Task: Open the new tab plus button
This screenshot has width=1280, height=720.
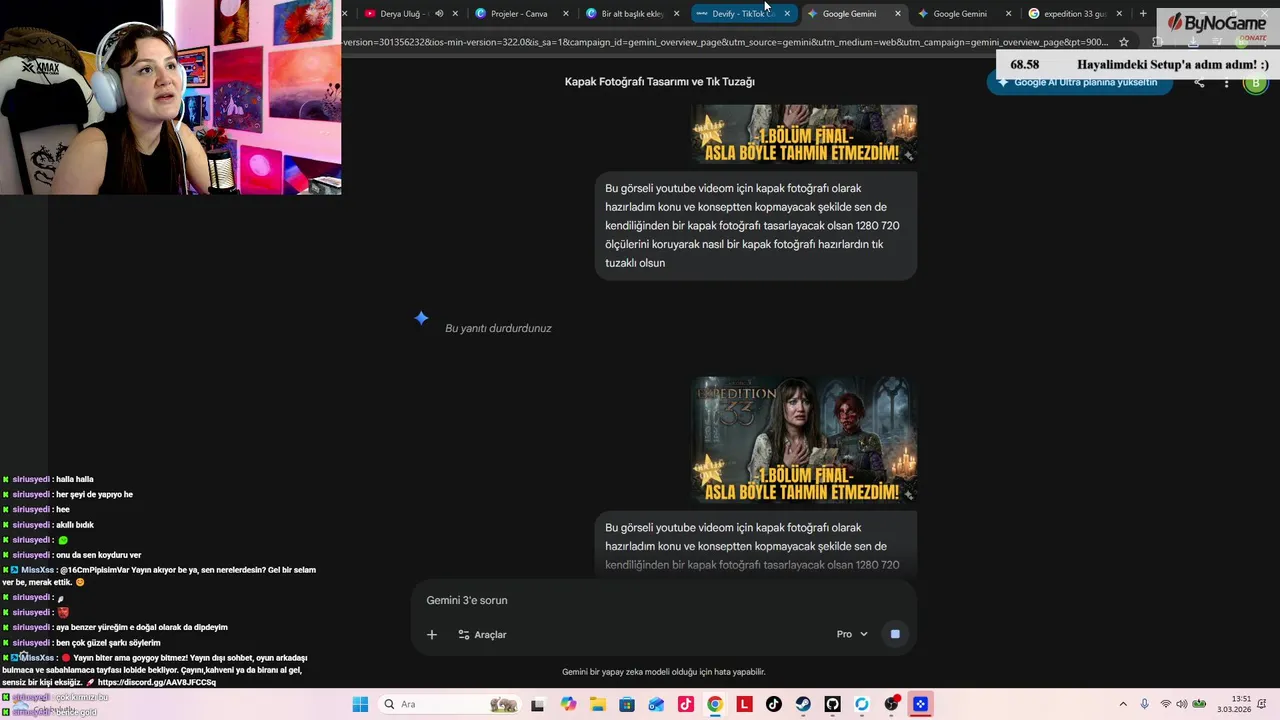Action: click(x=1143, y=14)
